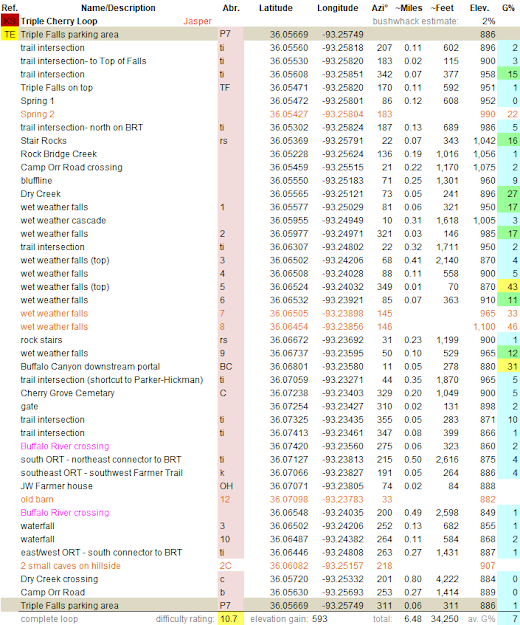
Task: Select the '2 small caves on hillside' cell
Action: (x=71, y=566)
